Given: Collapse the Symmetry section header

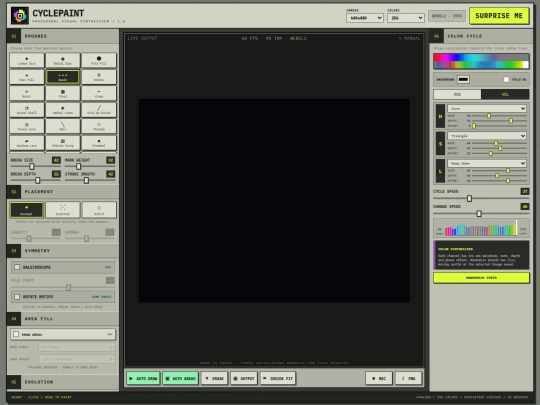Looking at the screenshot, I should point(63,251).
